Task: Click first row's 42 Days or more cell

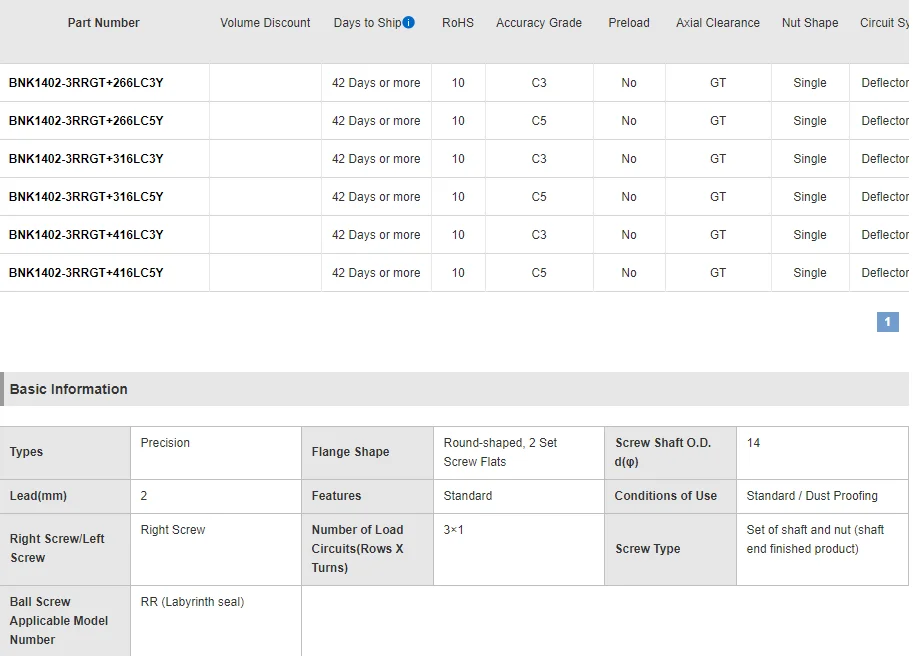Action: [376, 83]
